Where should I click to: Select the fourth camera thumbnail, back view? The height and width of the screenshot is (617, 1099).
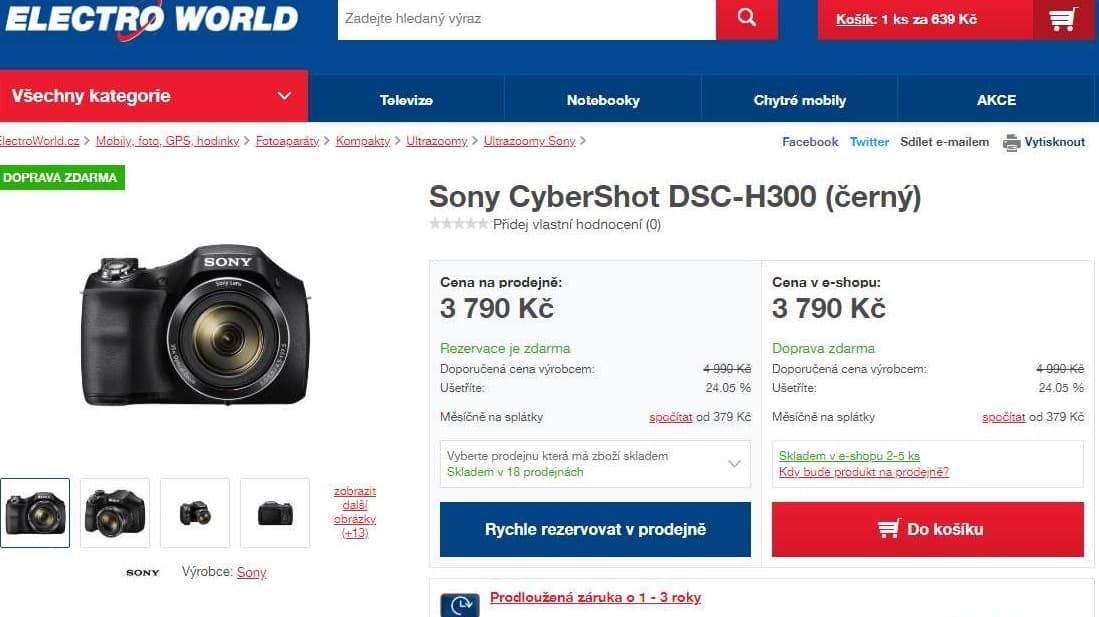point(275,513)
